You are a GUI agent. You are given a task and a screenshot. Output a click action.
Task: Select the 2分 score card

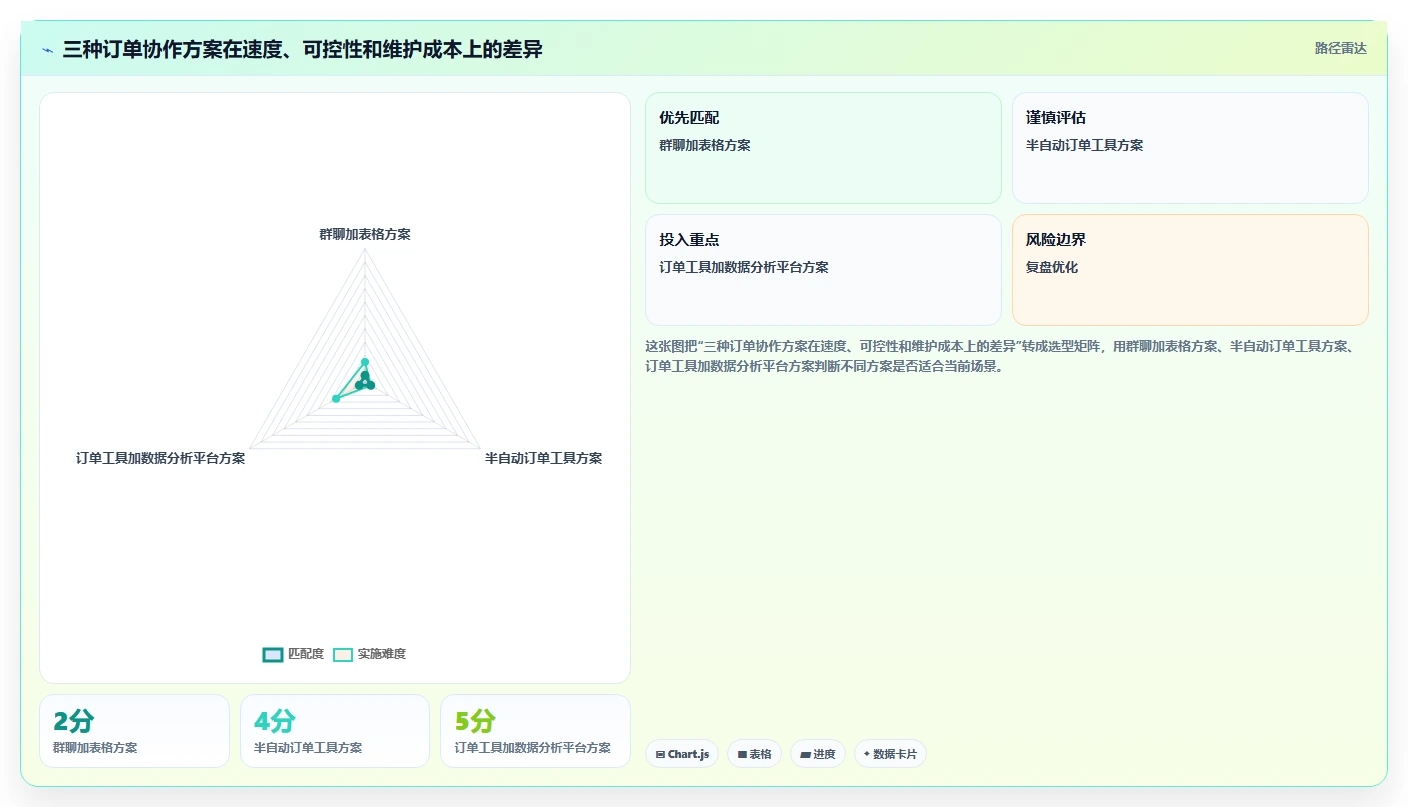[134, 731]
